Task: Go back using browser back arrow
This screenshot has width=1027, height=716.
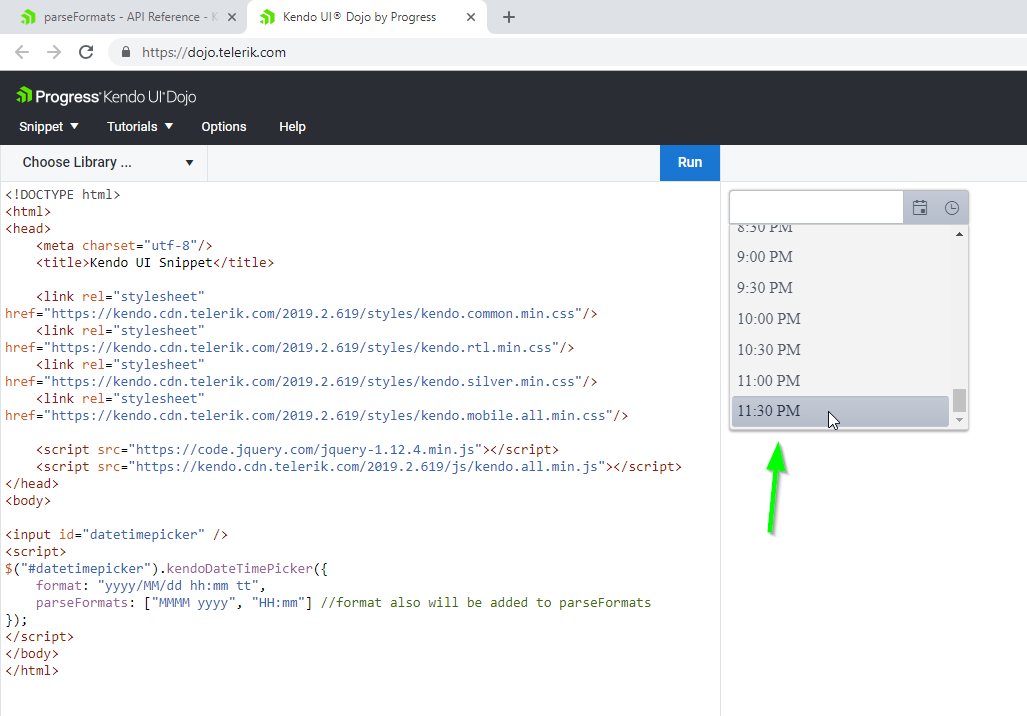Action: pyautogui.click(x=22, y=52)
